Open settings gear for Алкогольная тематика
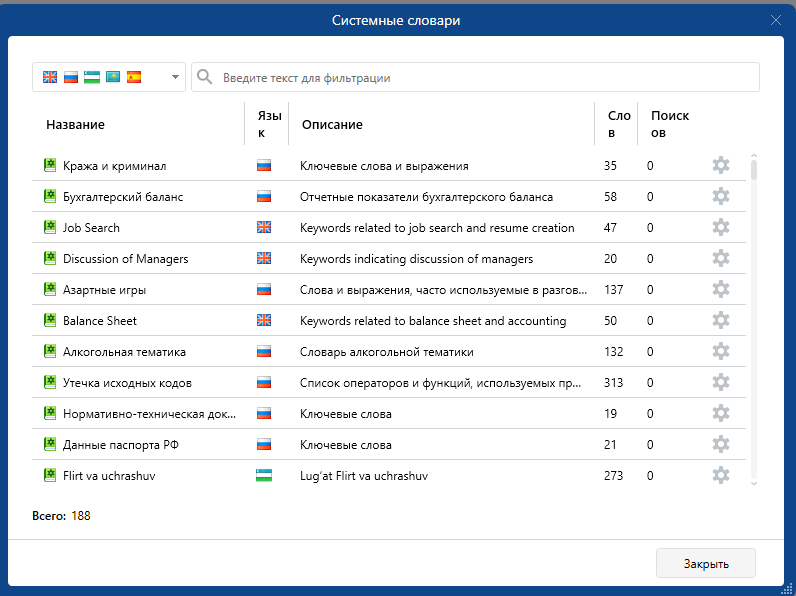Screen dimensions: 796x596 click(x=721, y=351)
